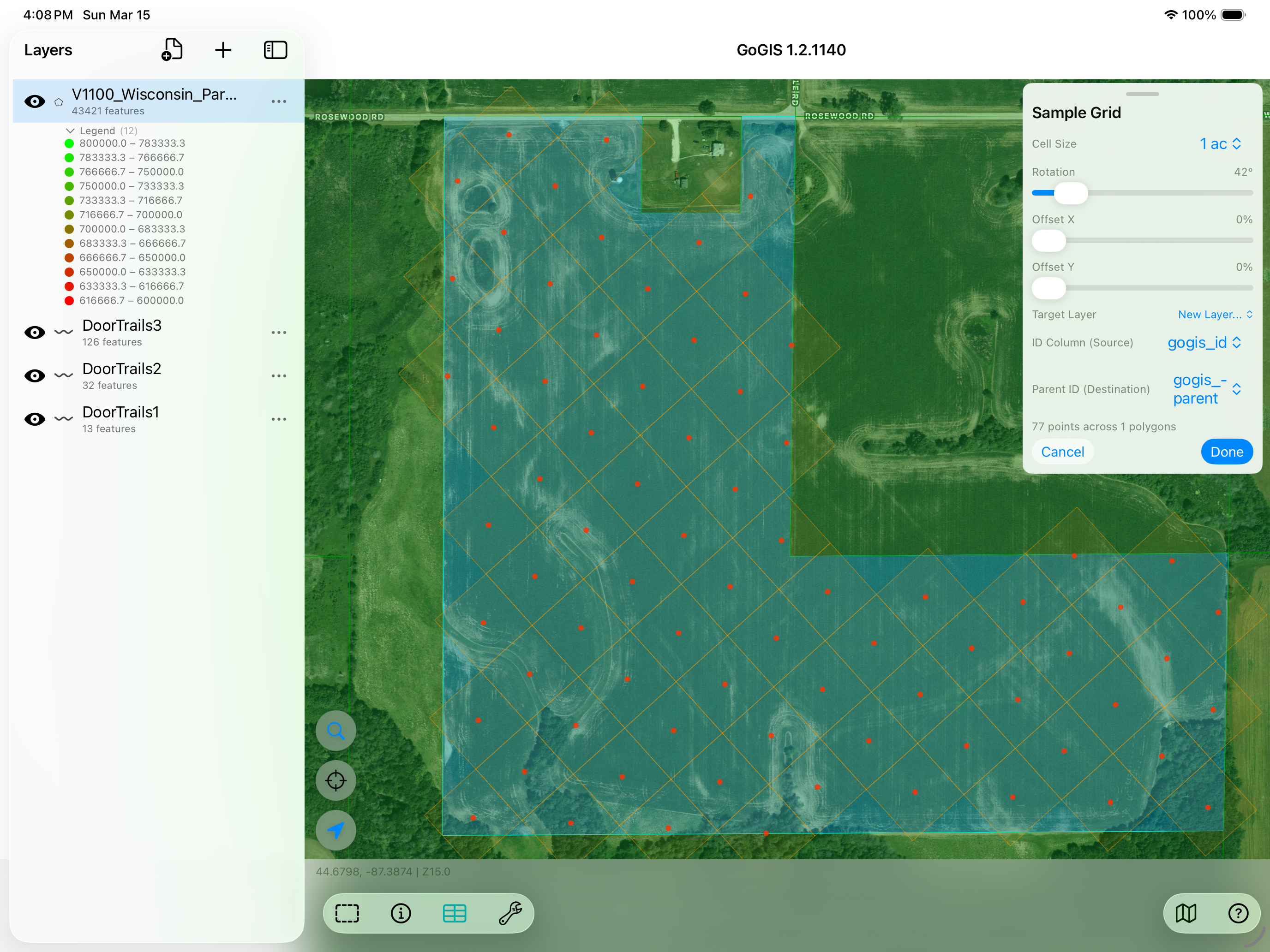
Task: Open the attribute table icon
Action: tap(454, 913)
